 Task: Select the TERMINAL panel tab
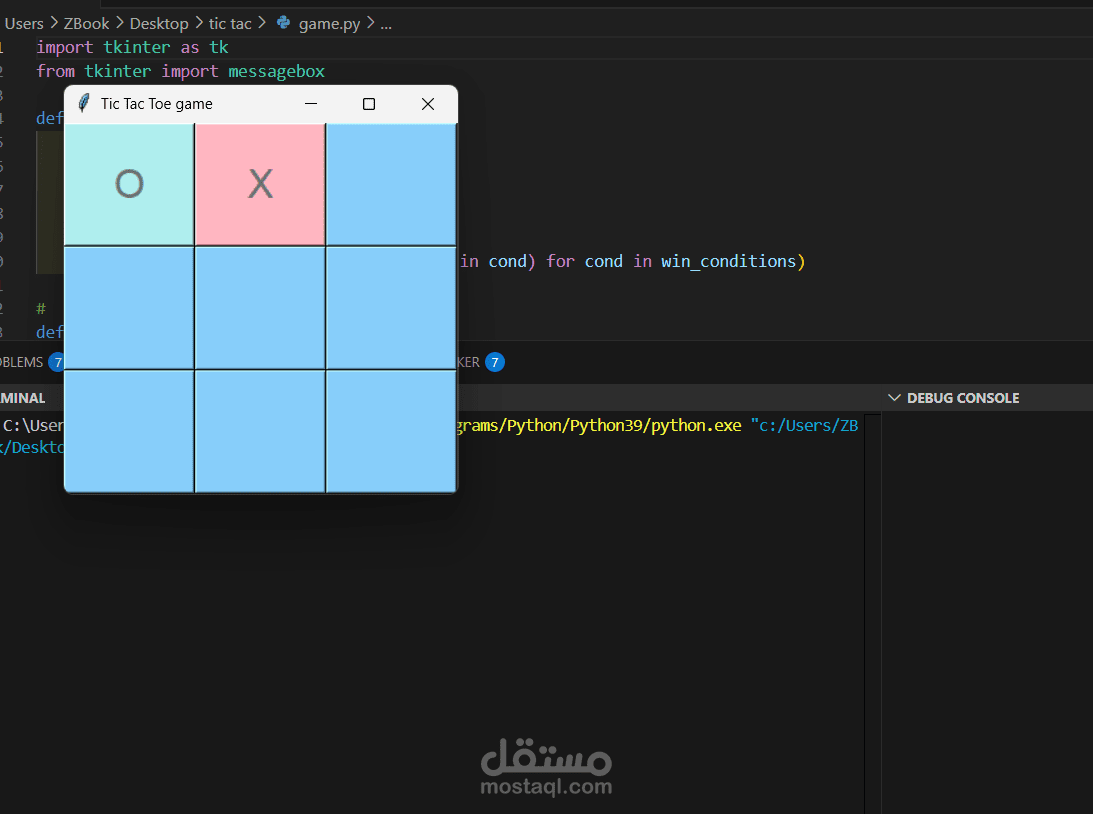[23, 398]
